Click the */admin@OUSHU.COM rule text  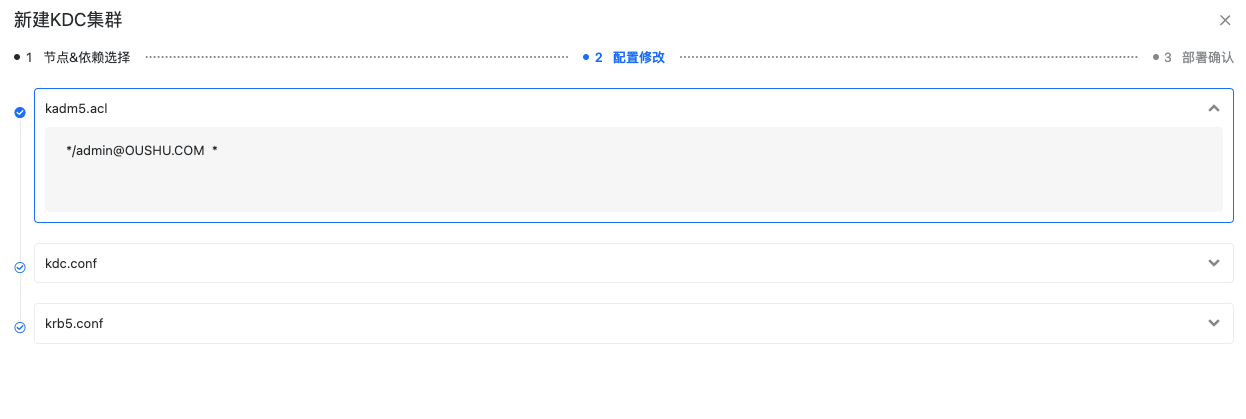click(x=135, y=150)
